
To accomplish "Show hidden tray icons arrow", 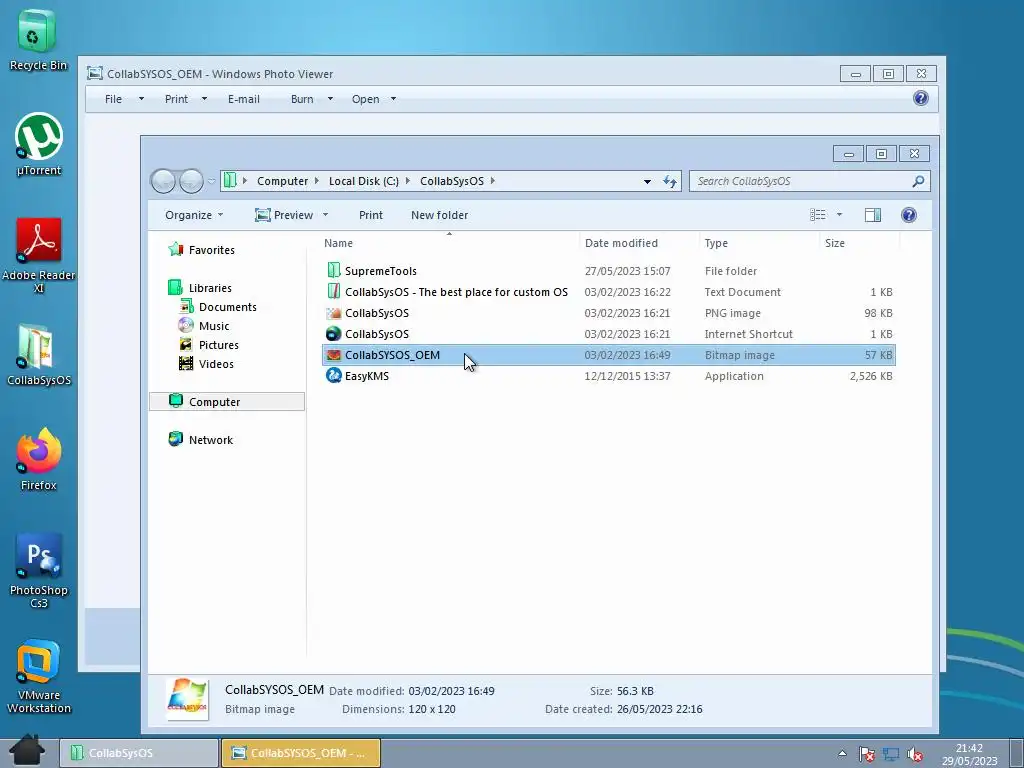I will [842, 753].
